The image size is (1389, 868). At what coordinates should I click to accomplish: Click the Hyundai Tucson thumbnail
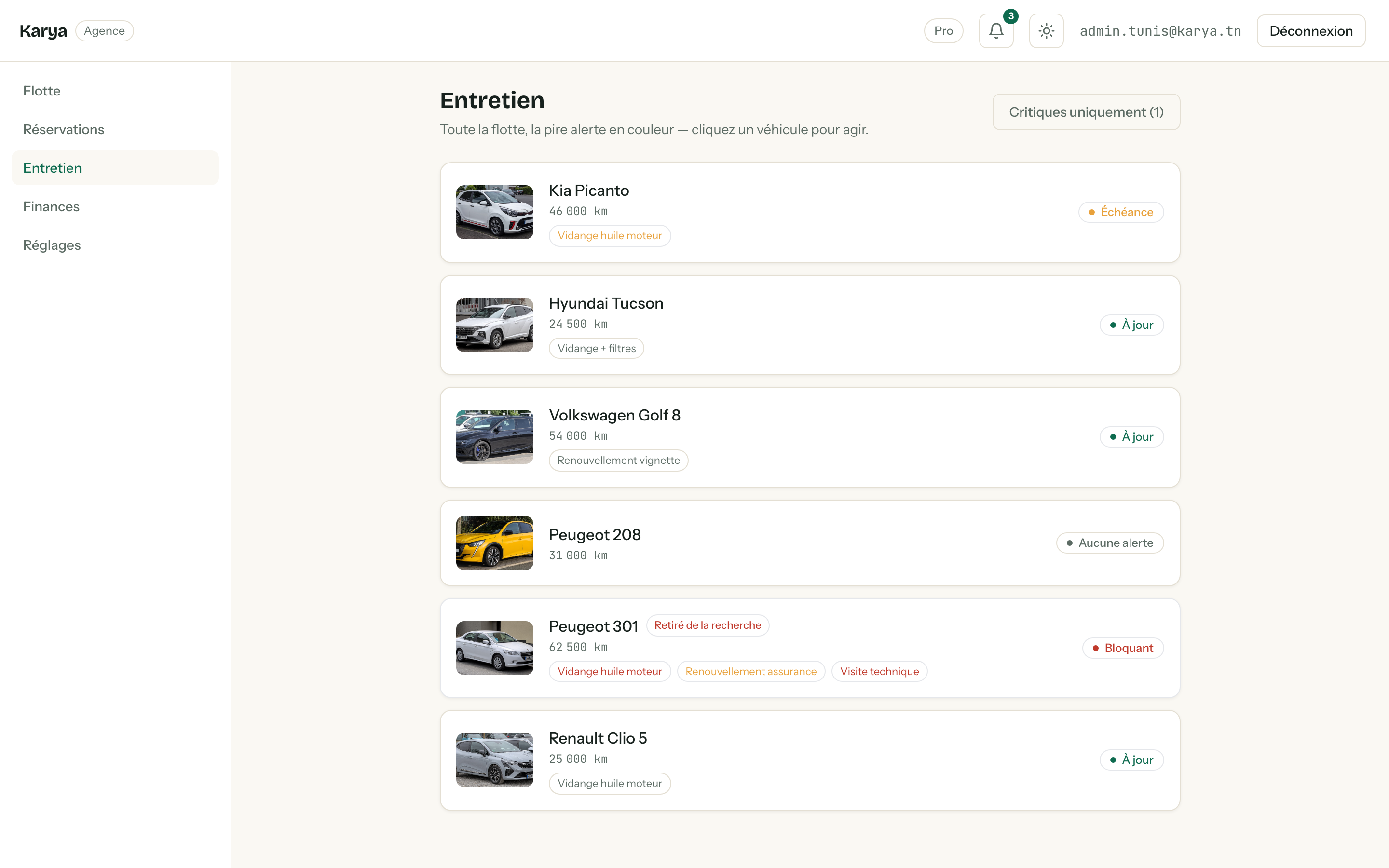494,325
